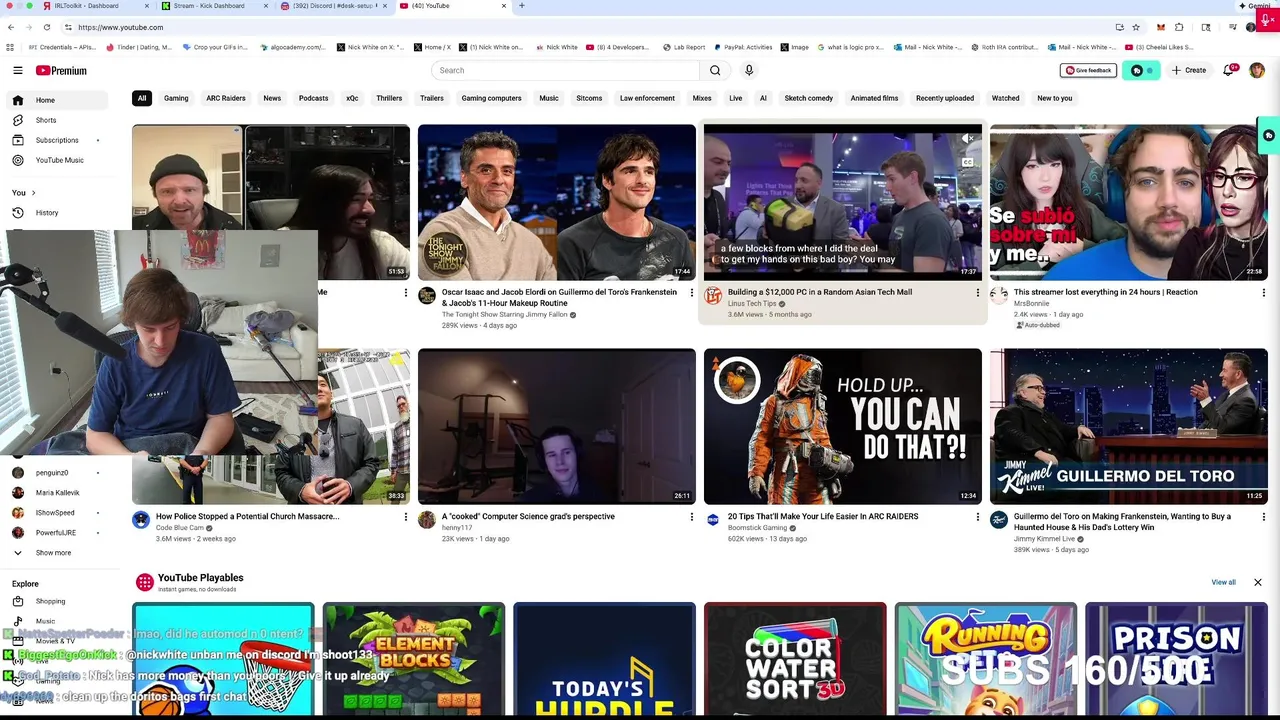Screen dimensions: 1280x720
Task: Open Linus Tech Tips channel avatar
Action: 713,296
